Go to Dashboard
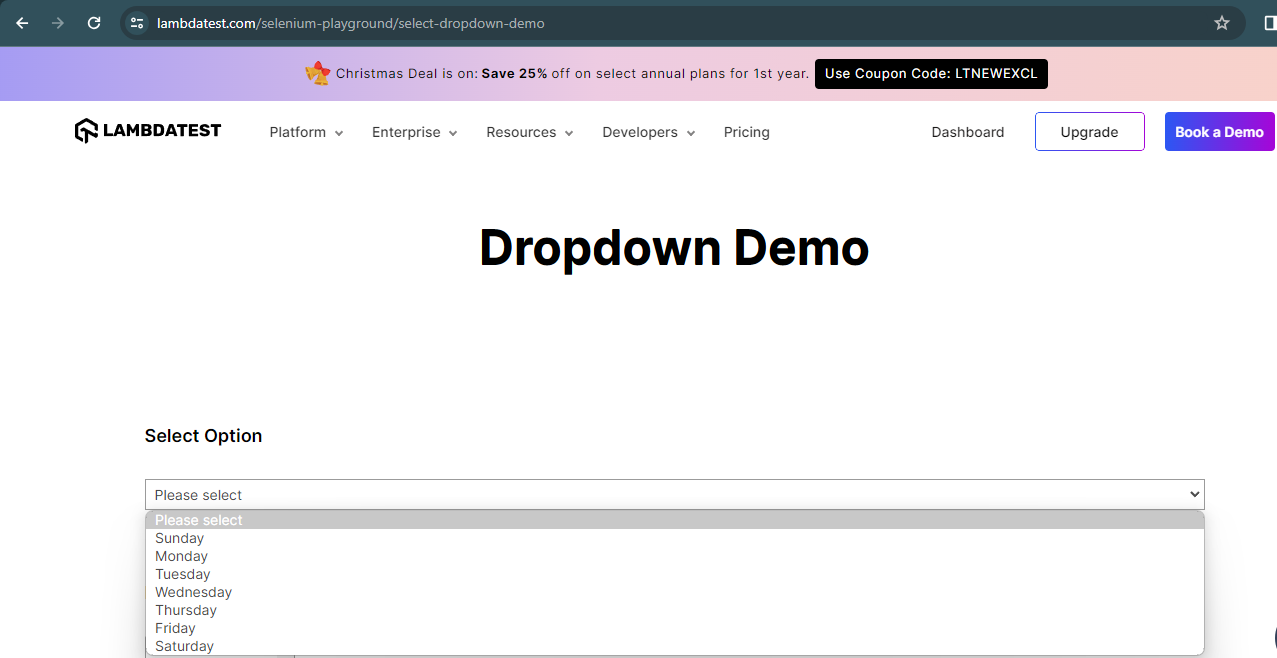The height and width of the screenshot is (658, 1277). tap(968, 132)
